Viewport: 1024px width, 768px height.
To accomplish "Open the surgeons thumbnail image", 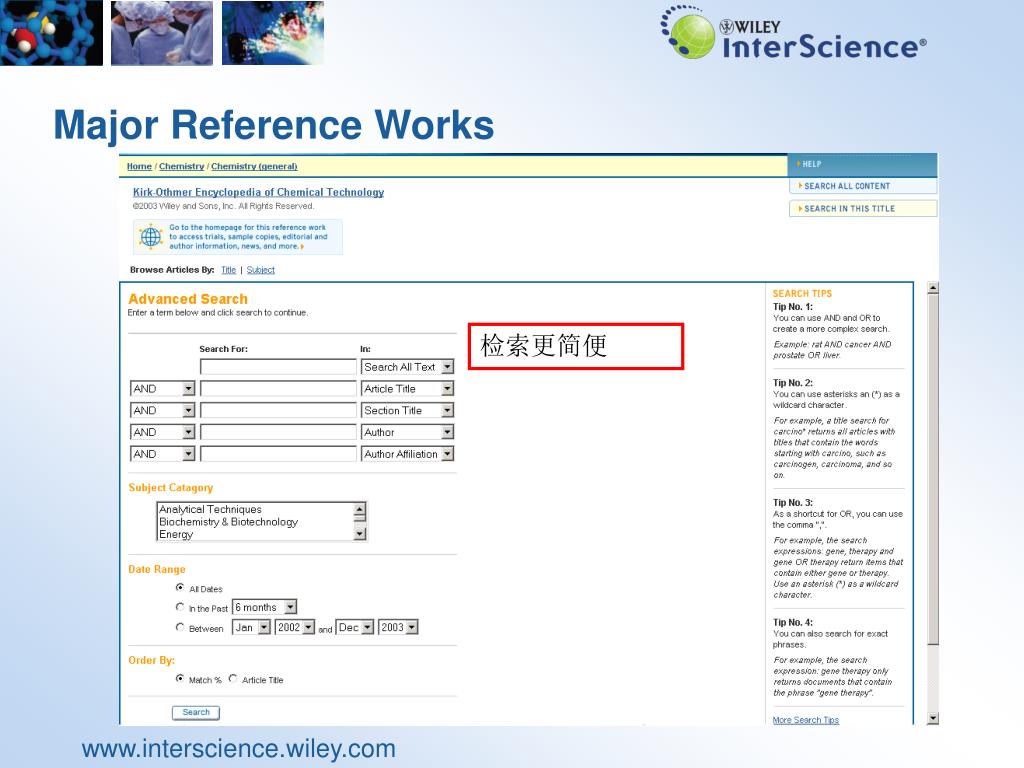I will (x=162, y=33).
